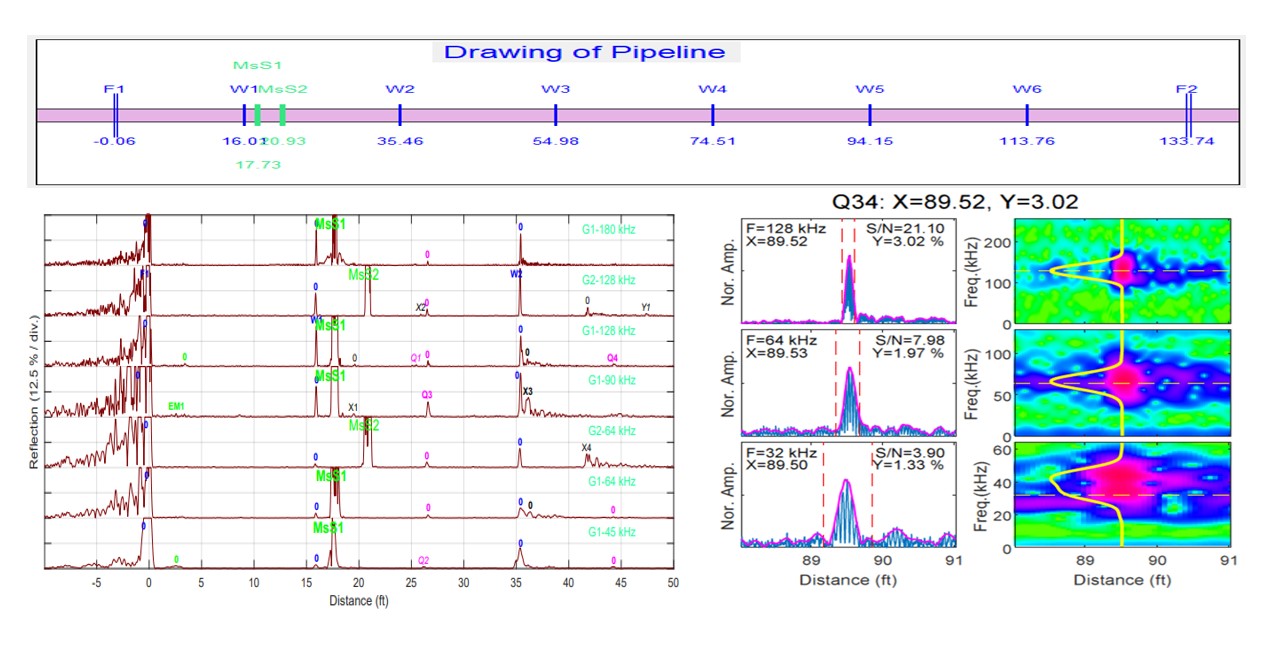Image resolution: width=1274 pixels, height=667 pixels.
Task: Select the EM1 annotation label
Action: (x=178, y=406)
